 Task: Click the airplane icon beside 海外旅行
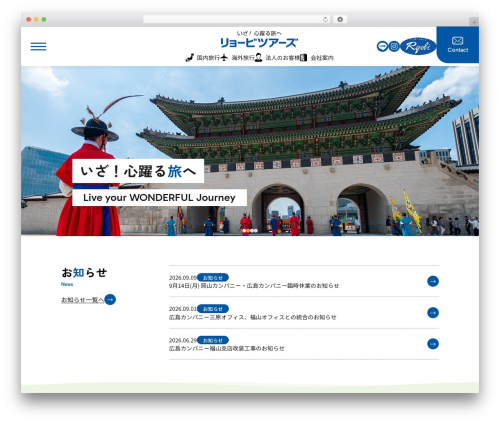[224, 58]
